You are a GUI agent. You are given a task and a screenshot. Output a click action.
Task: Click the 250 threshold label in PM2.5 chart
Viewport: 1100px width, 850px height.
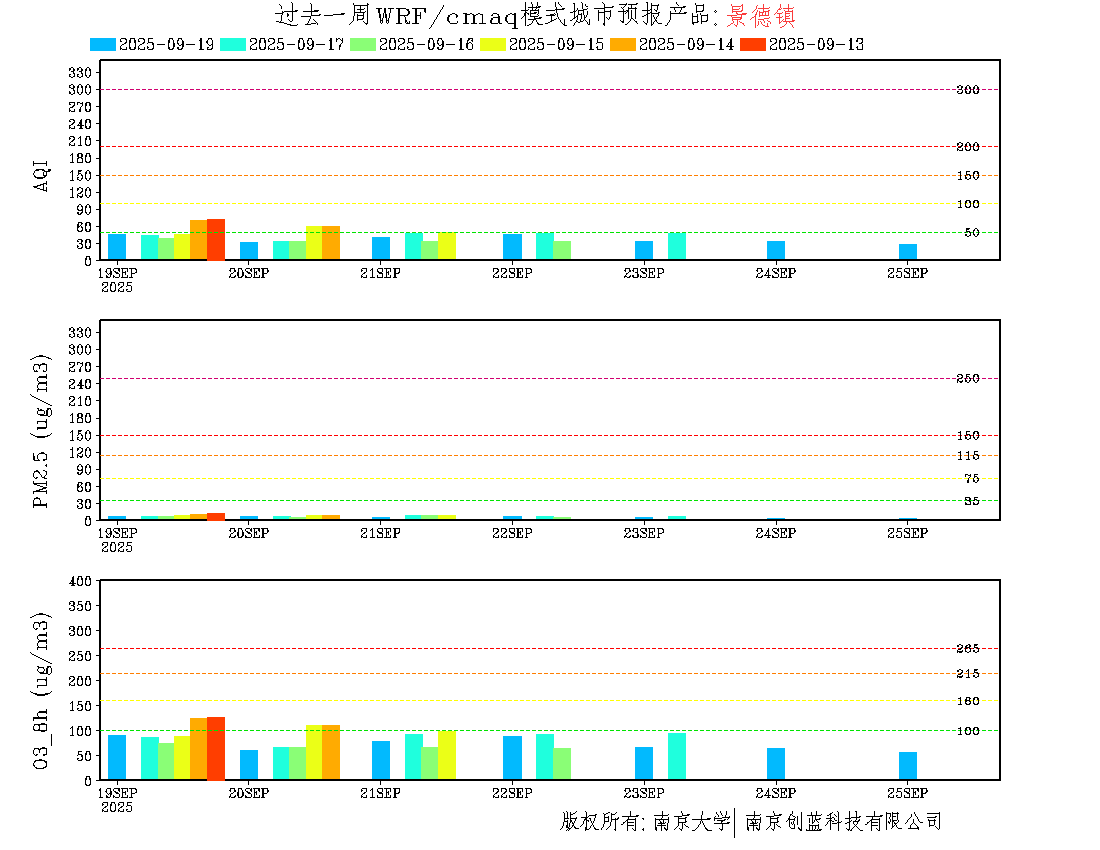click(968, 379)
